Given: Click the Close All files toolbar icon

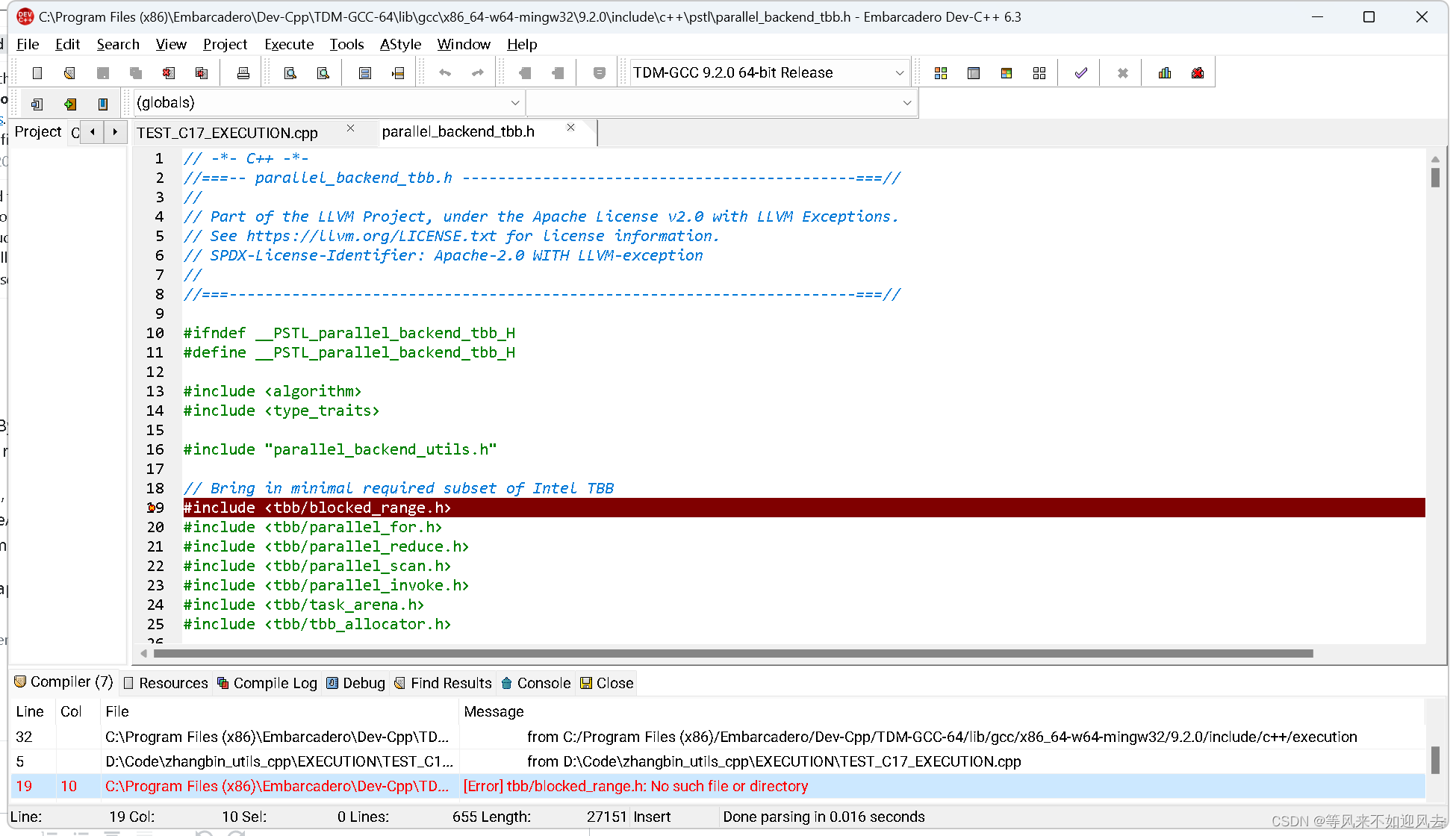Looking at the screenshot, I should click(x=202, y=73).
